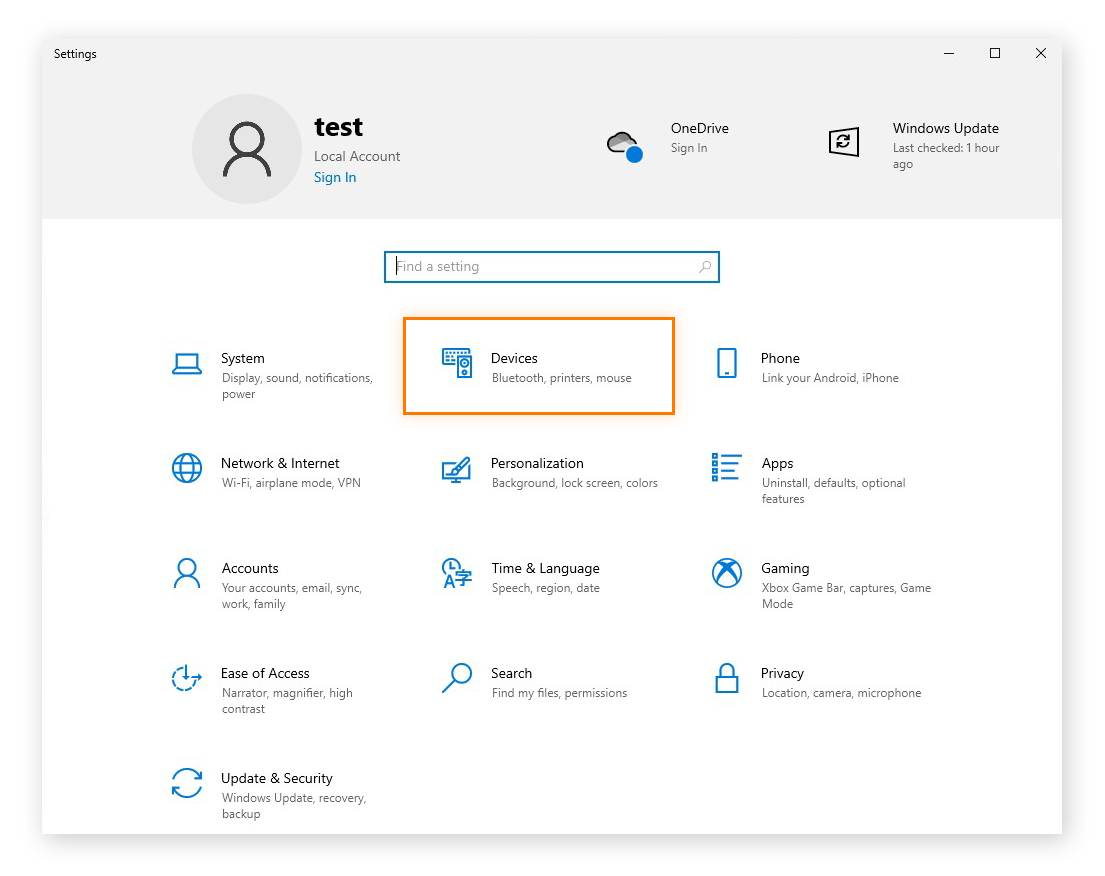Image resolution: width=1105 pixels, height=876 pixels.
Task: Select the Gaming Xbox icon
Action: click(727, 573)
